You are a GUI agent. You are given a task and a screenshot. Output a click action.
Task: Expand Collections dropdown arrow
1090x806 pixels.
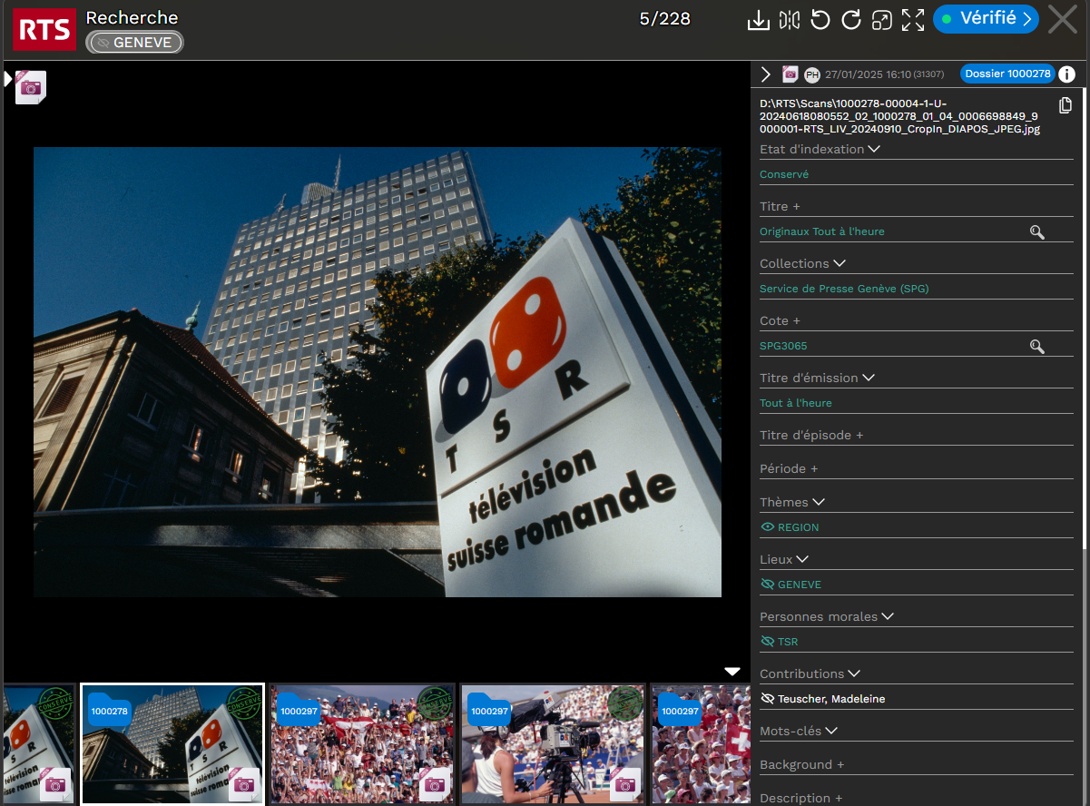[x=839, y=263]
